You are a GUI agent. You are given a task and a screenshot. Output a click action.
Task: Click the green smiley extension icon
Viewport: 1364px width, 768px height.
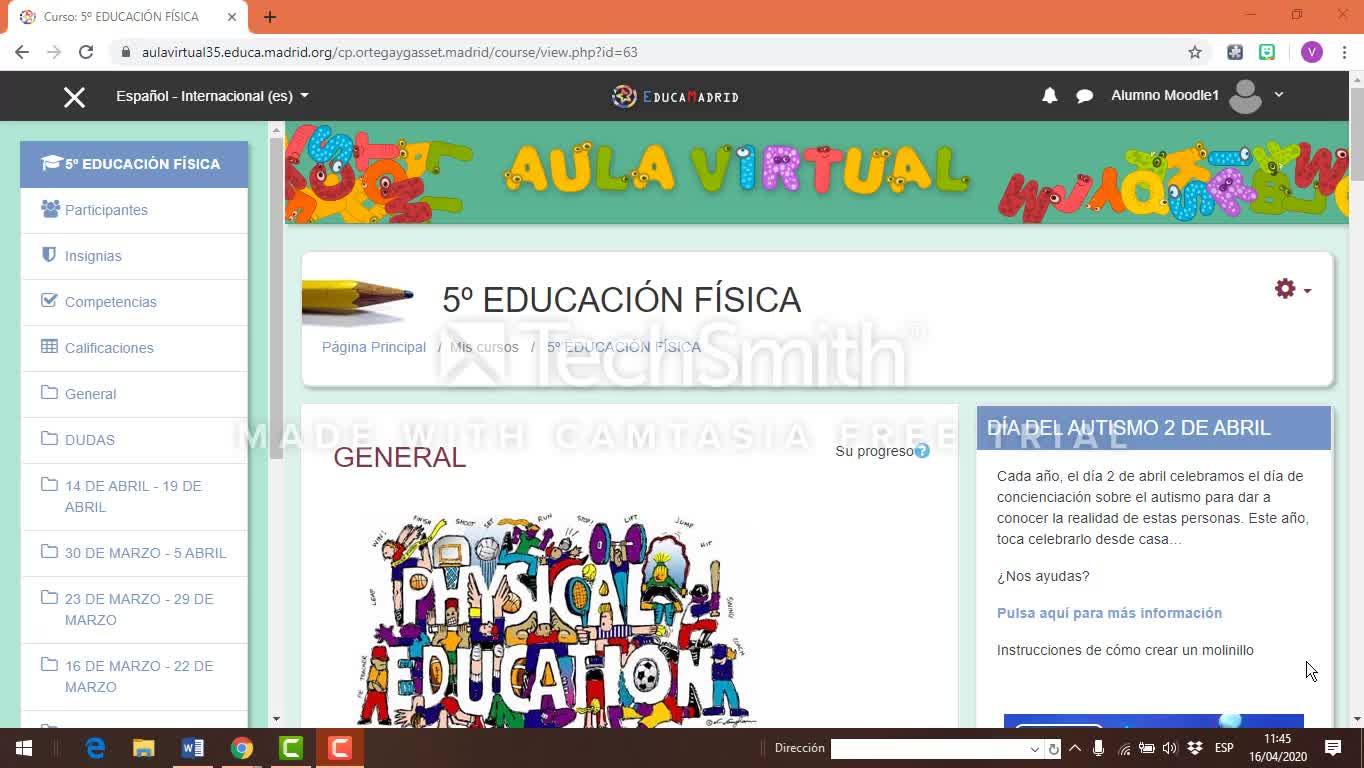1267,52
